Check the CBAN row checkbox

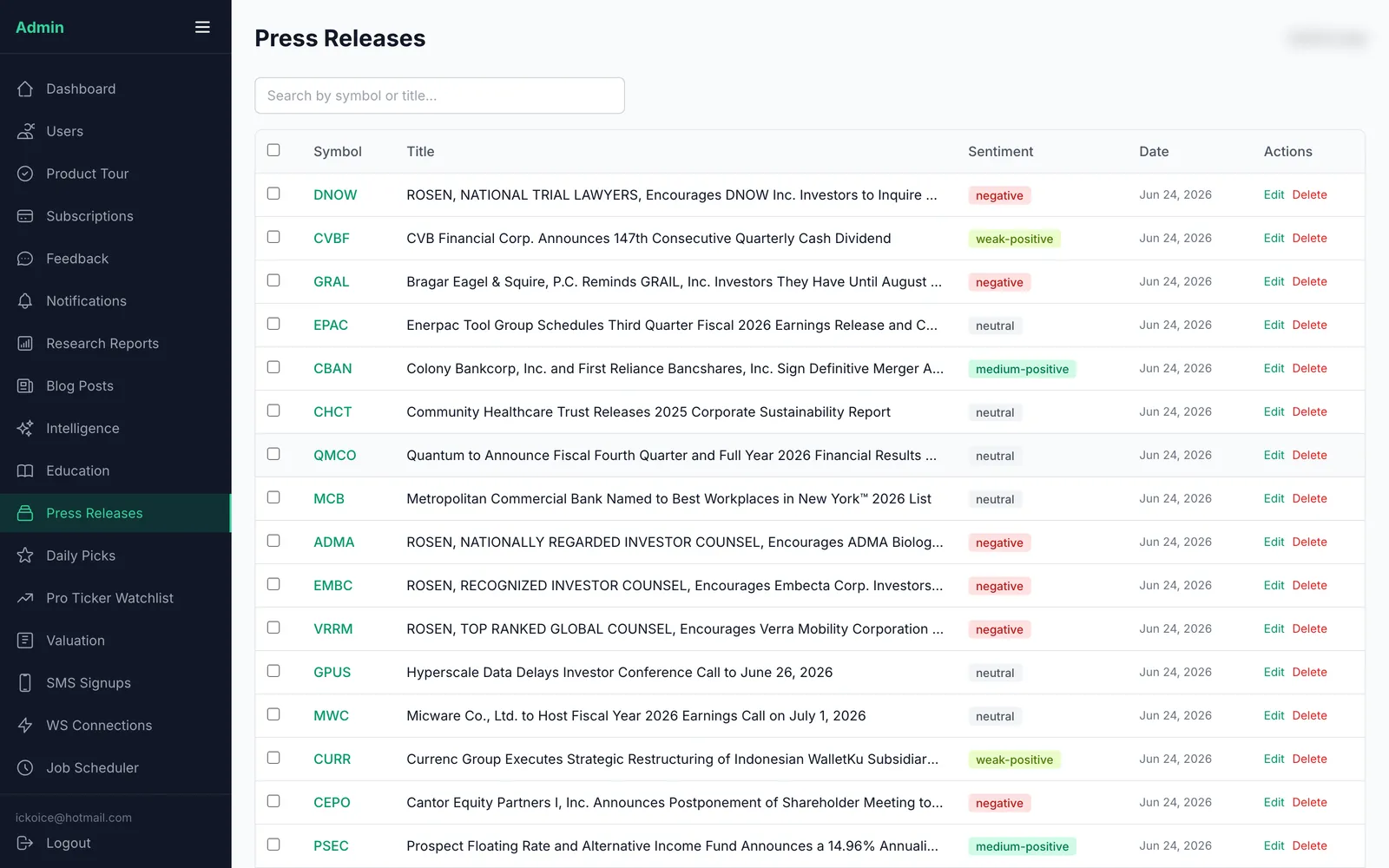pyautogui.click(x=273, y=367)
